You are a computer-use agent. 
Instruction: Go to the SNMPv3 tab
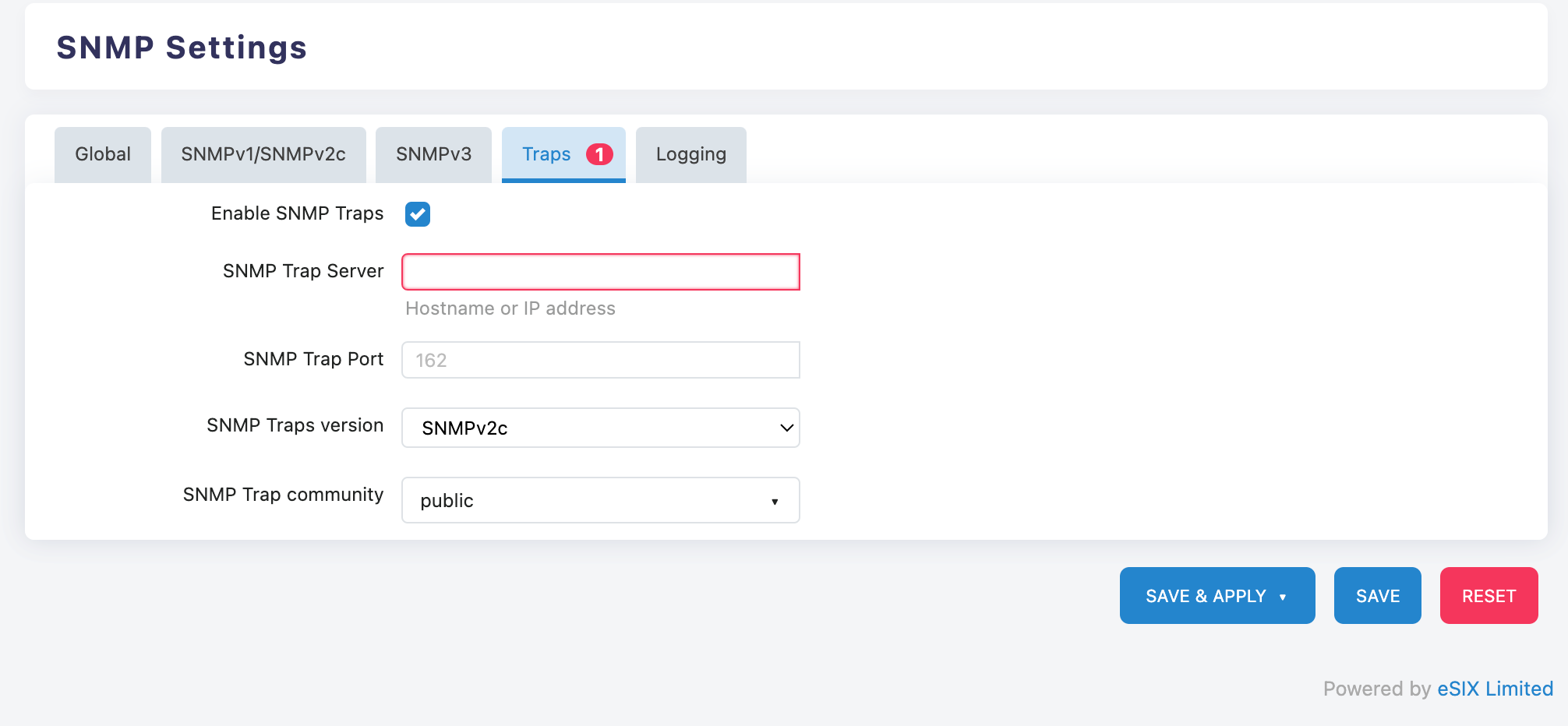pos(433,154)
